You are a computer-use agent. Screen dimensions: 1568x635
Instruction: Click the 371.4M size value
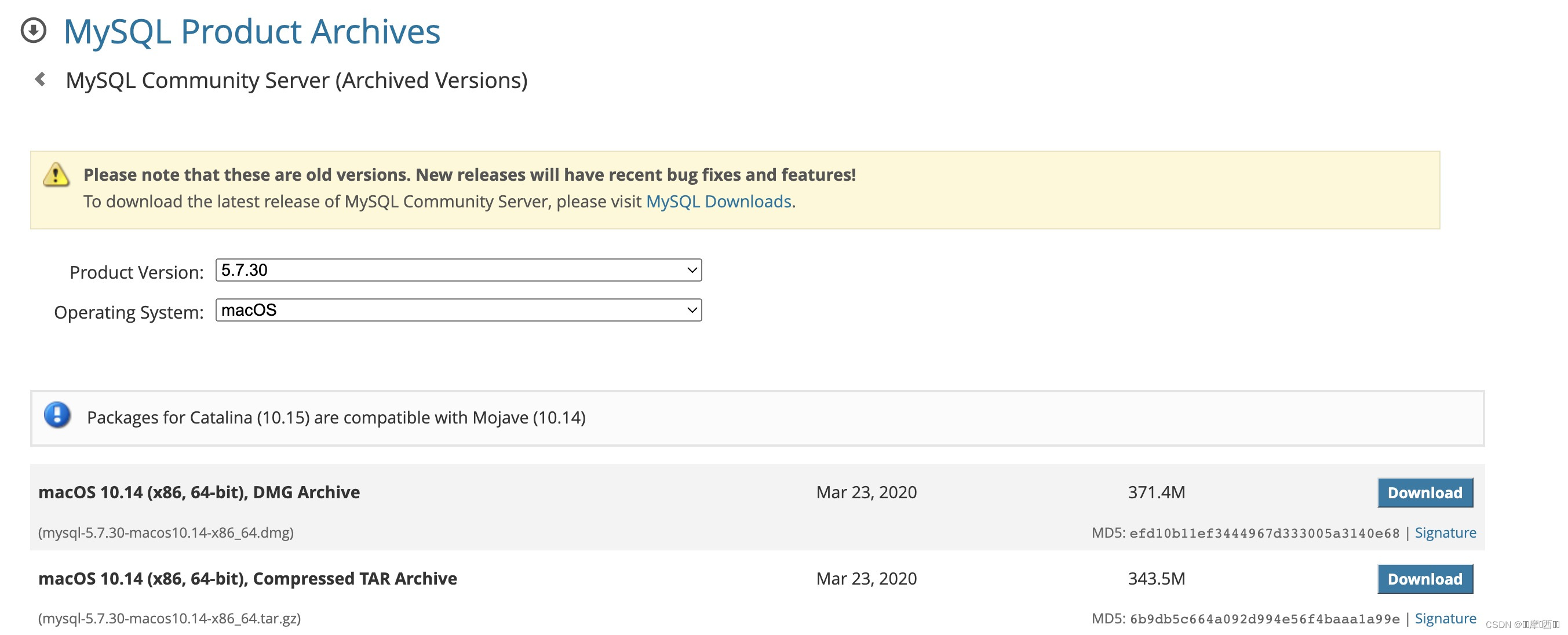(x=1157, y=492)
